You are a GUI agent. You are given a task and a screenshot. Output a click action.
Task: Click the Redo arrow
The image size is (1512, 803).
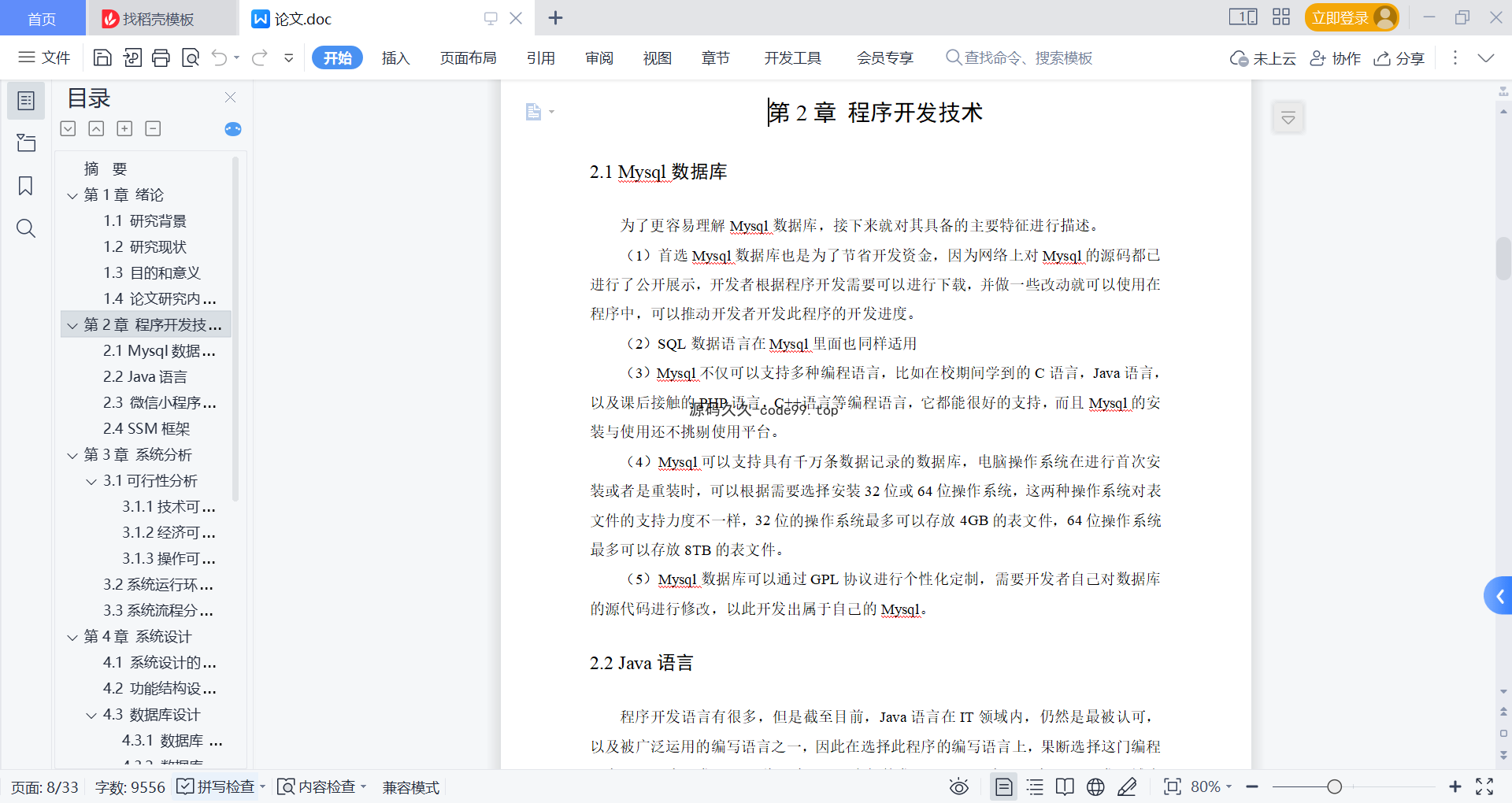[260, 57]
